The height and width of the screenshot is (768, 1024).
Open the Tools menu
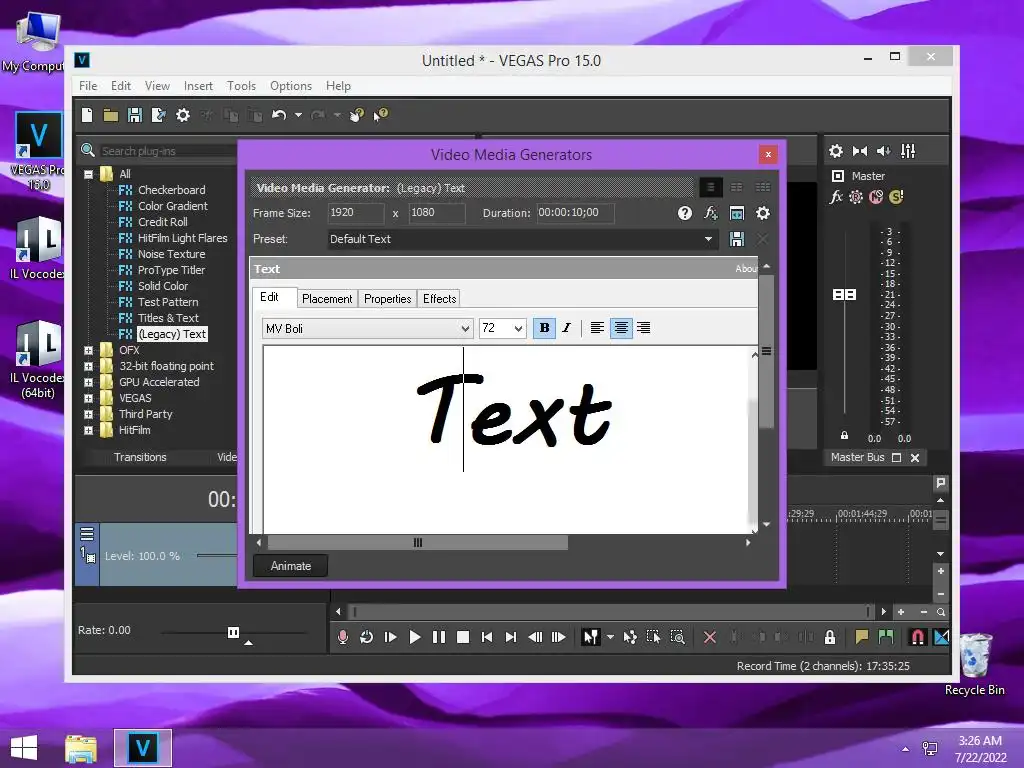click(241, 86)
